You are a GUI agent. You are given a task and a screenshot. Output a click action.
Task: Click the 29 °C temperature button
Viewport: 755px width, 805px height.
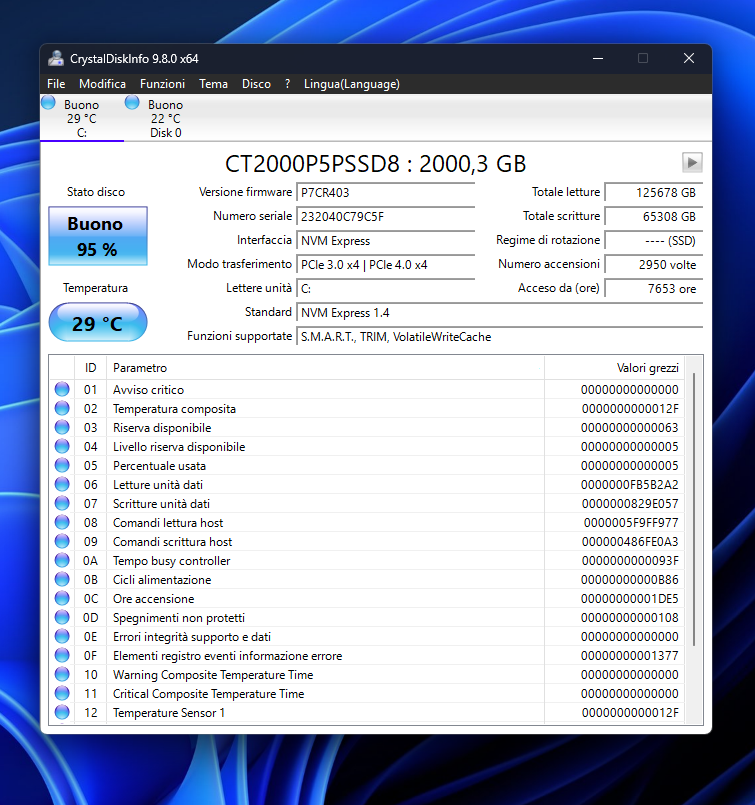98,322
